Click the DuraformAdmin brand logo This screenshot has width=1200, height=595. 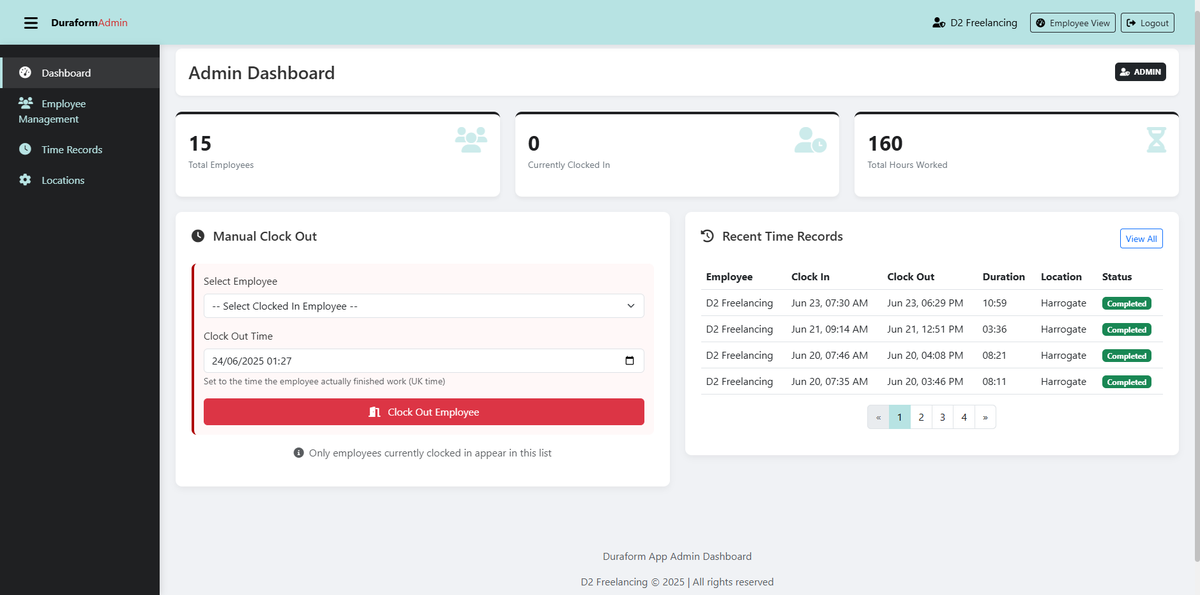click(89, 23)
